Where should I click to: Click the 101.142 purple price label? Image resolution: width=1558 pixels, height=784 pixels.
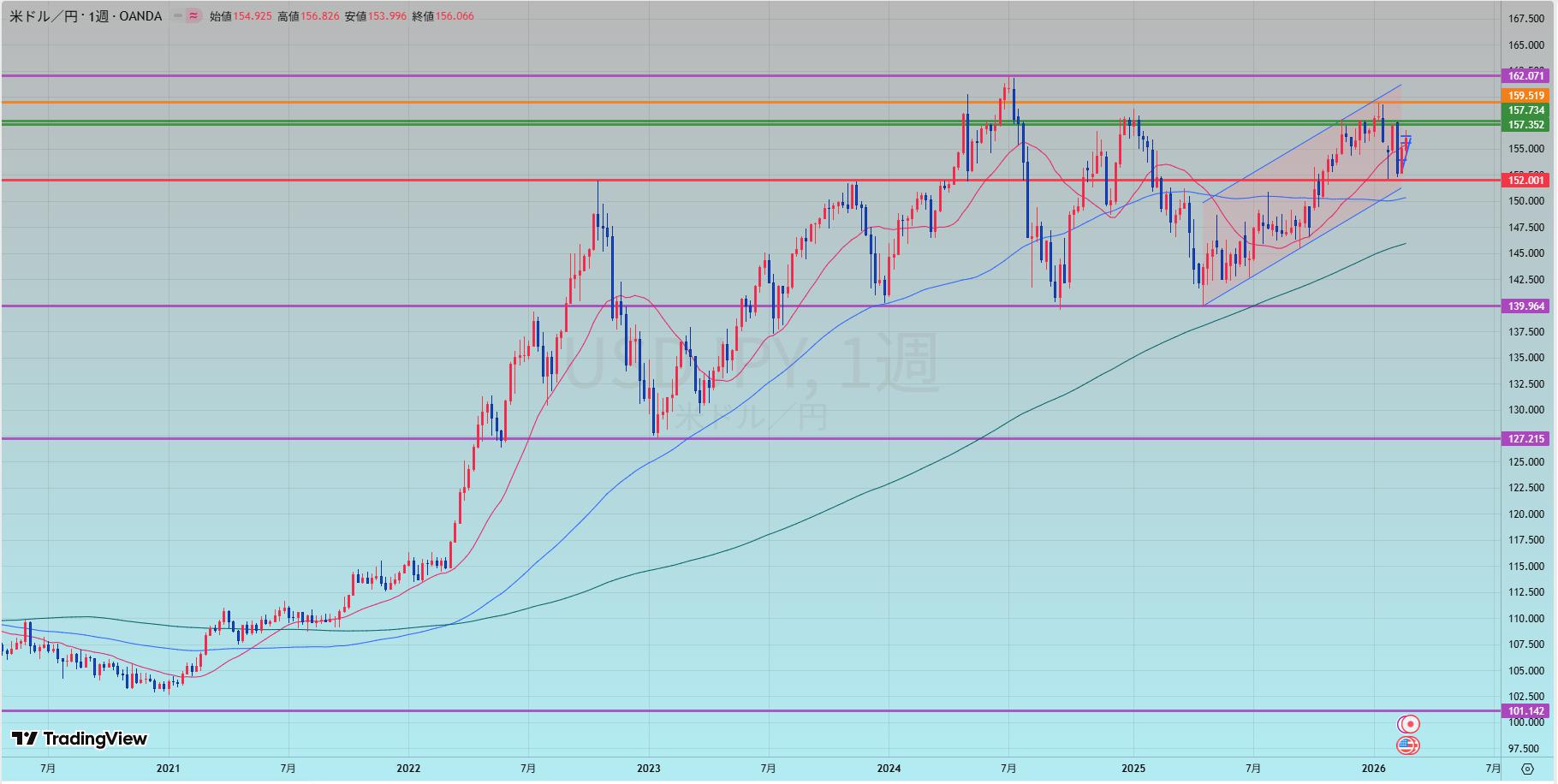click(x=1526, y=711)
